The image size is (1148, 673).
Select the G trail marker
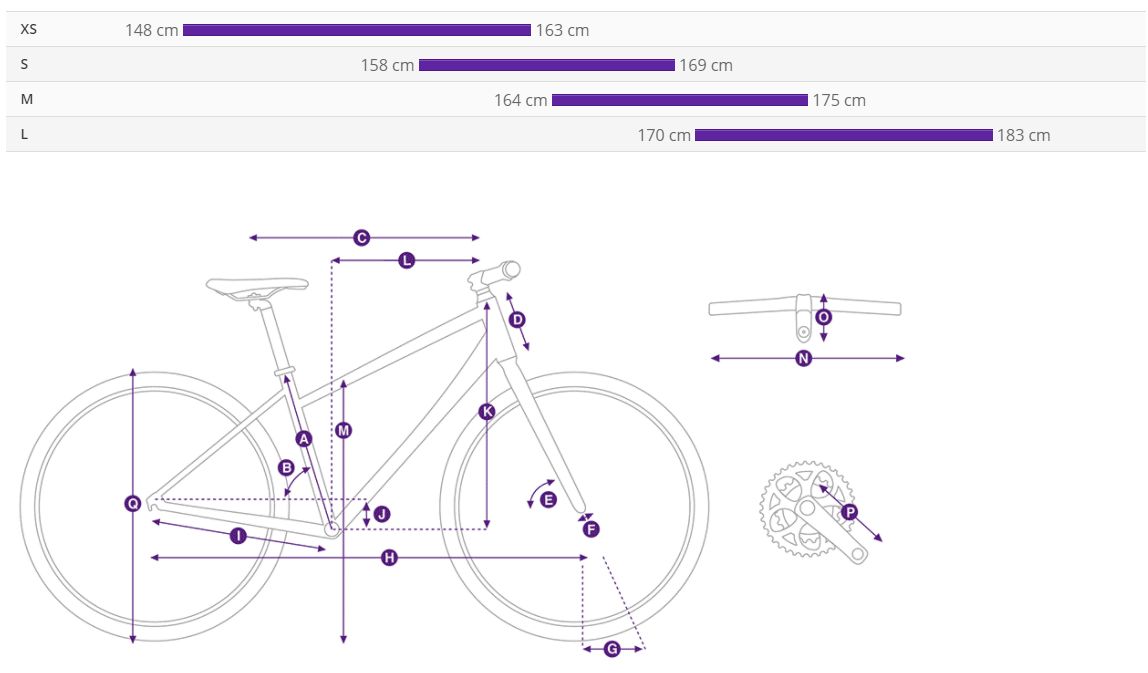click(612, 649)
